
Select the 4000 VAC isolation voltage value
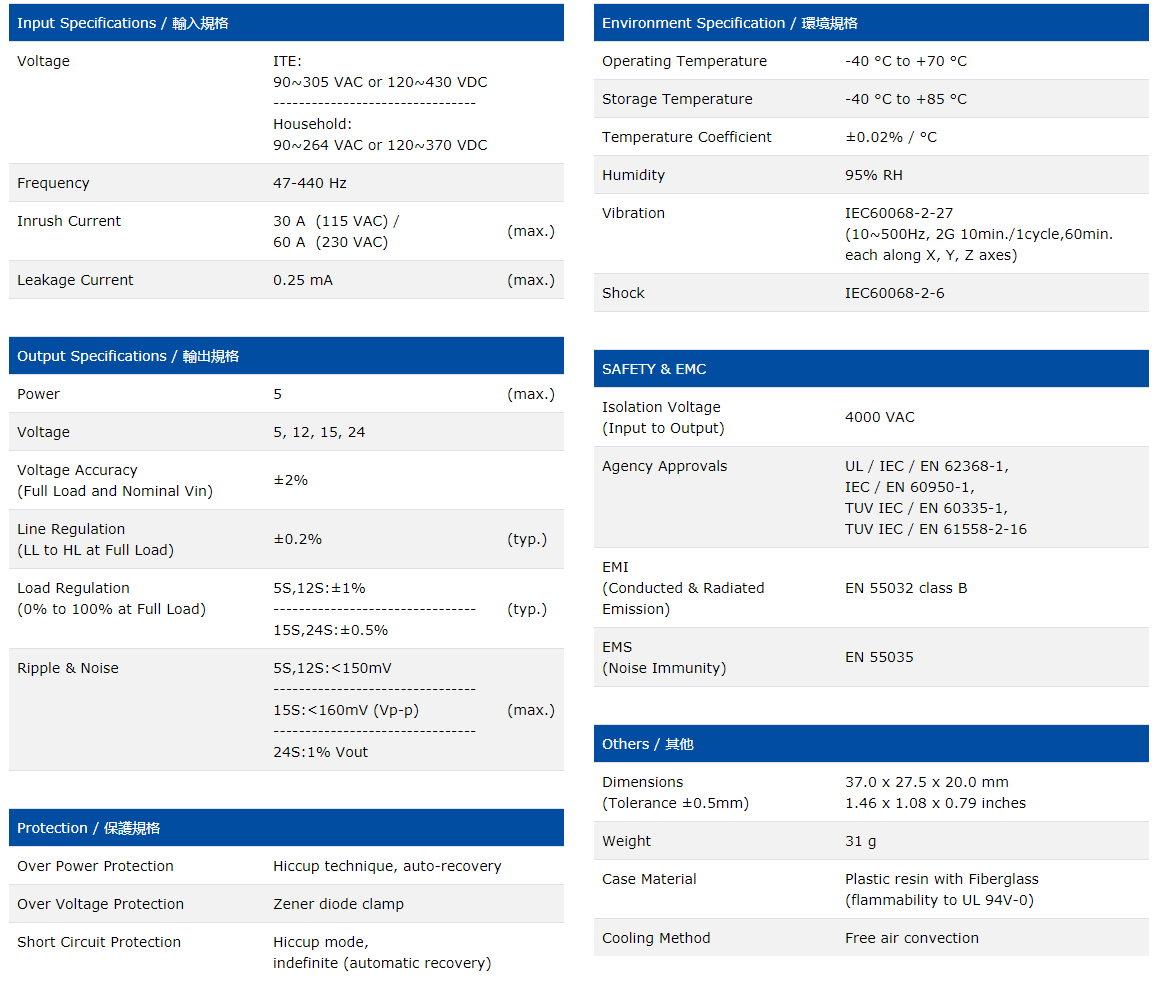point(880,417)
